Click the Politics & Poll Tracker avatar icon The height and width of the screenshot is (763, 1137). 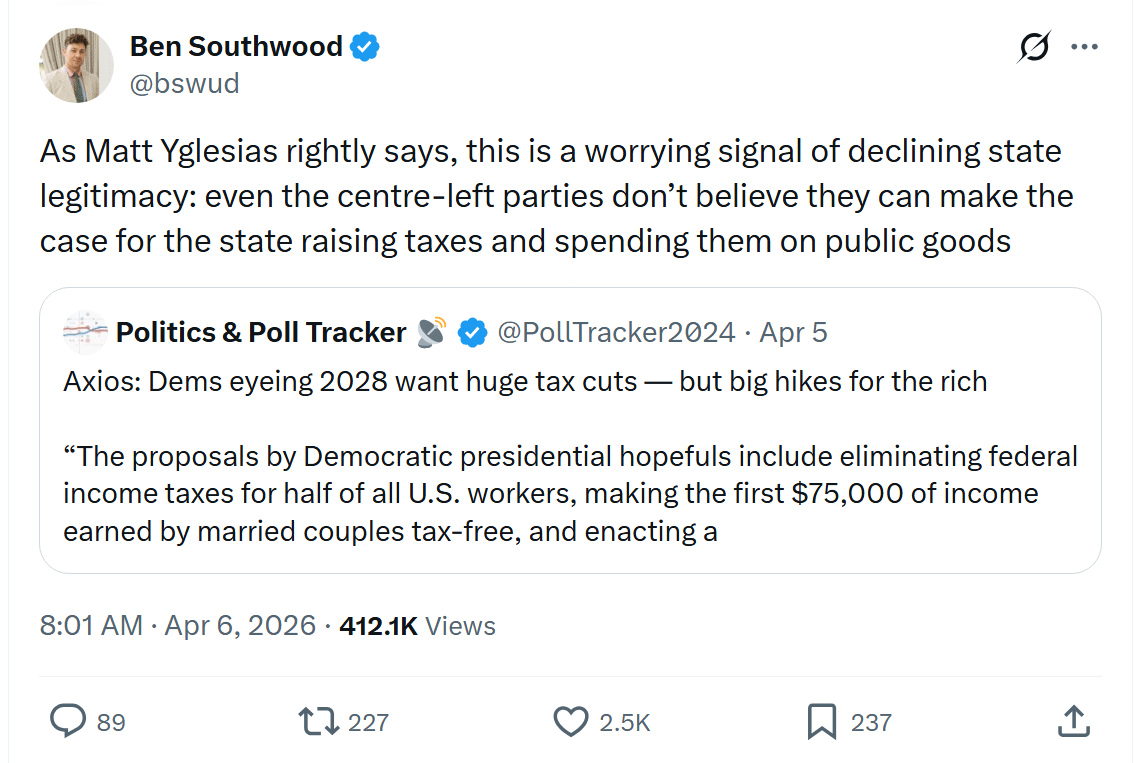tap(84, 332)
